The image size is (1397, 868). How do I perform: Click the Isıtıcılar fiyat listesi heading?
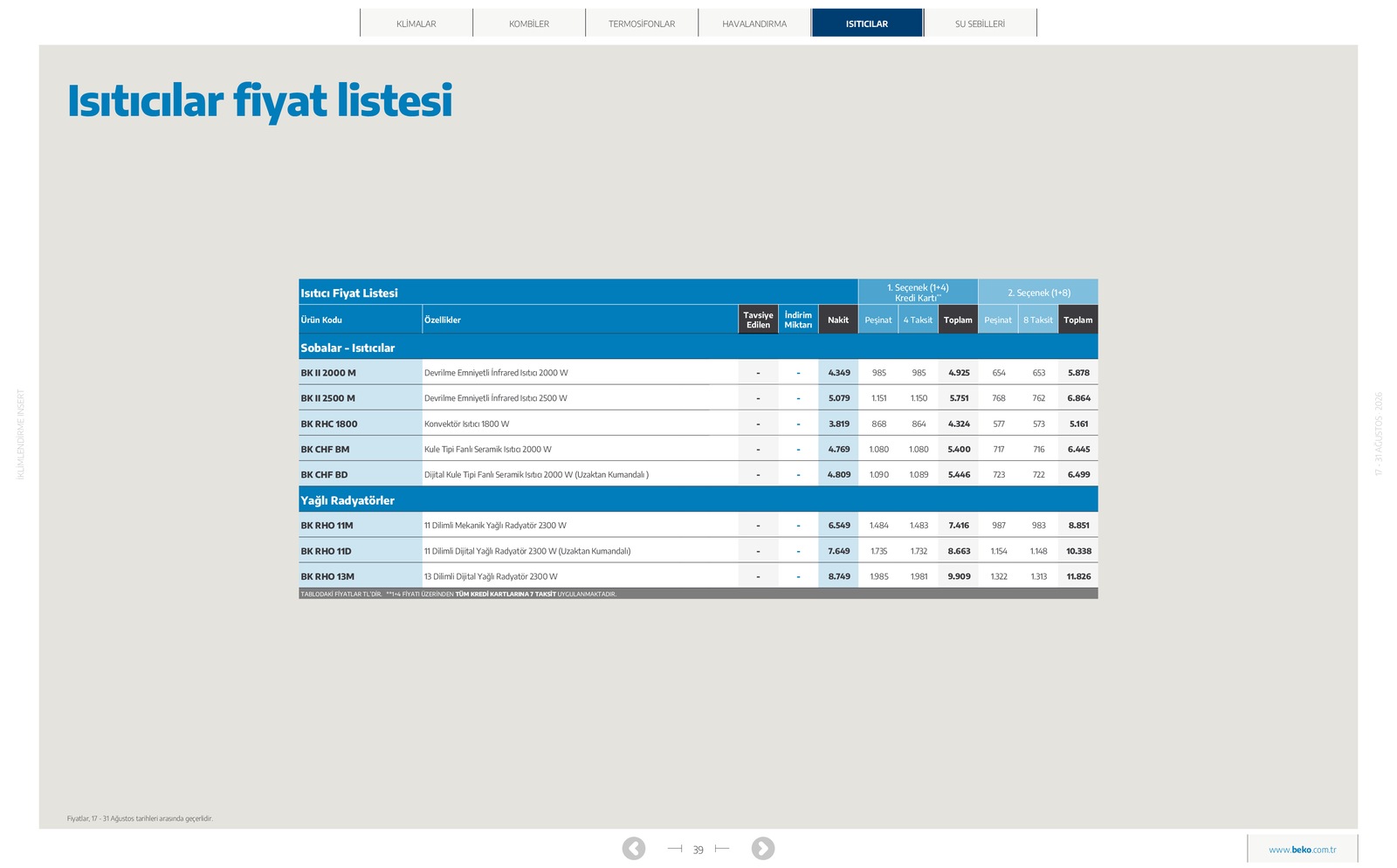[x=260, y=100]
